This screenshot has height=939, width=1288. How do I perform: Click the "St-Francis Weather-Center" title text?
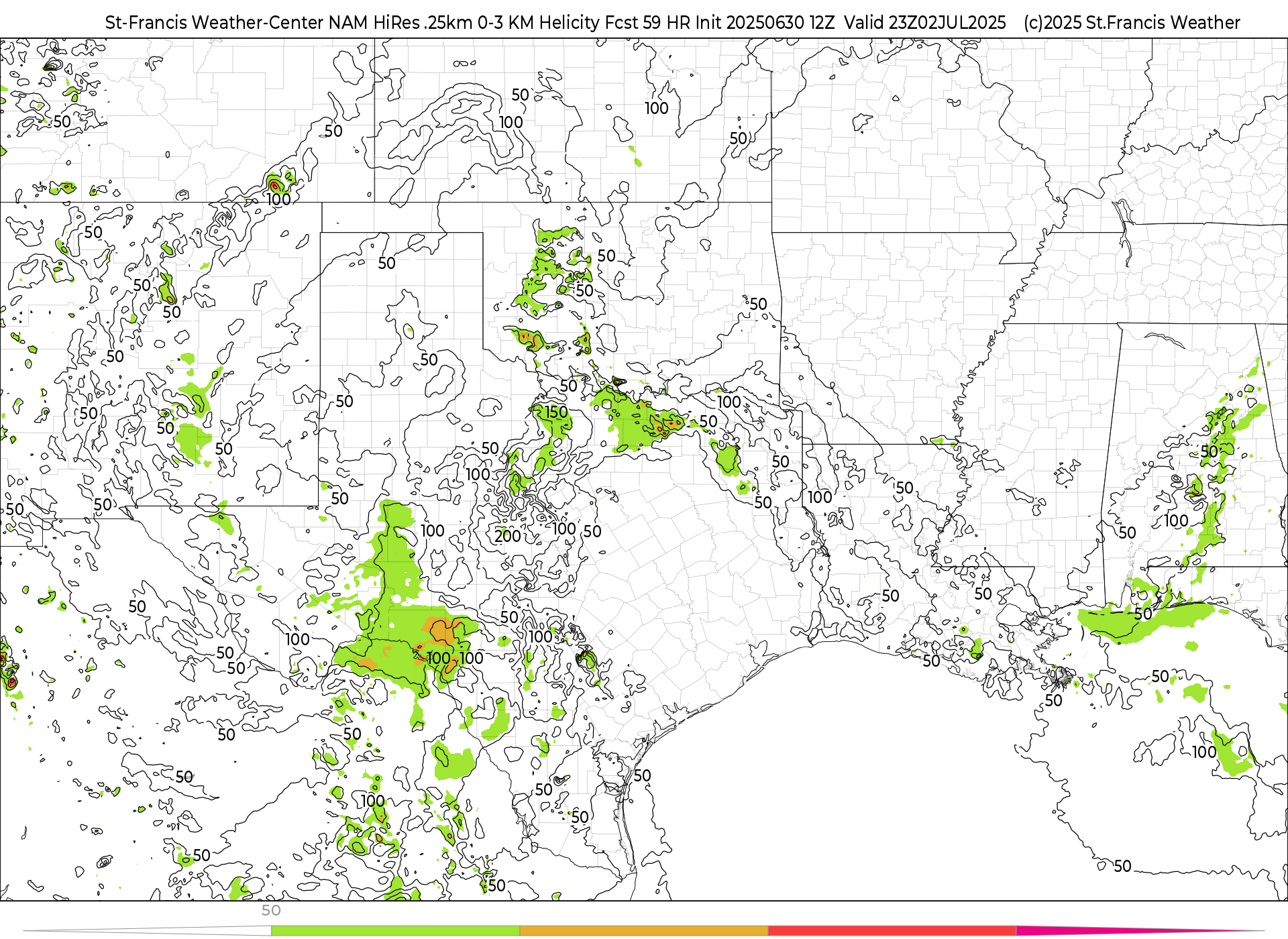(215, 23)
